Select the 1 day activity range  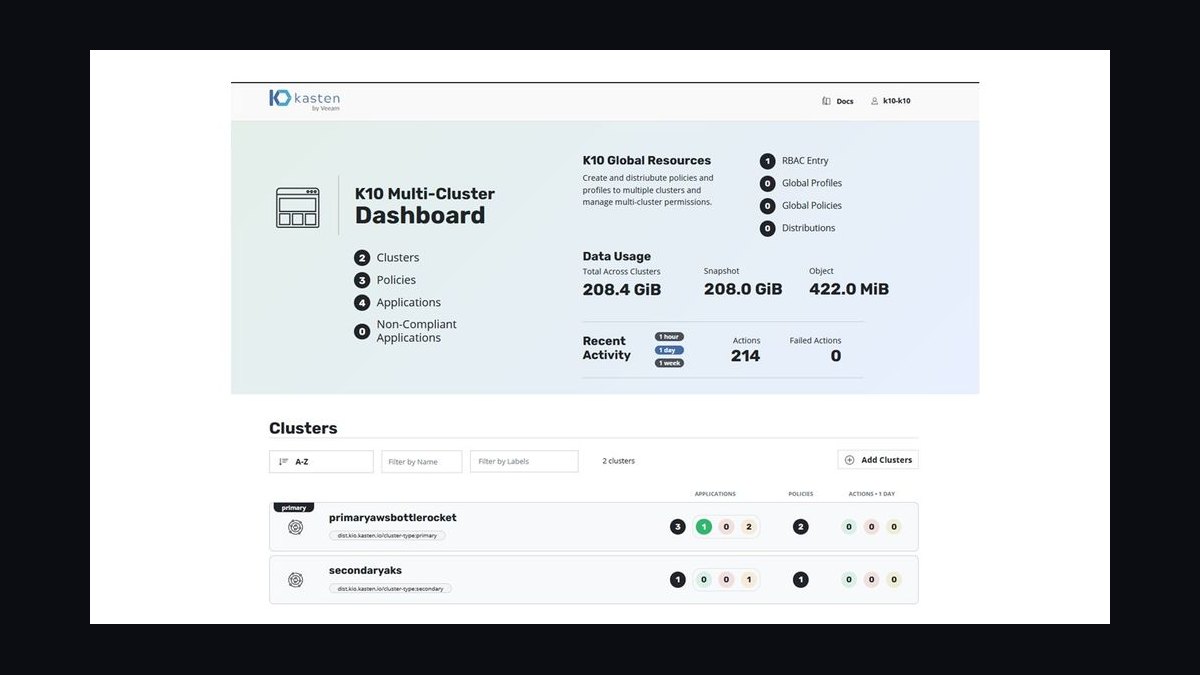(x=669, y=350)
